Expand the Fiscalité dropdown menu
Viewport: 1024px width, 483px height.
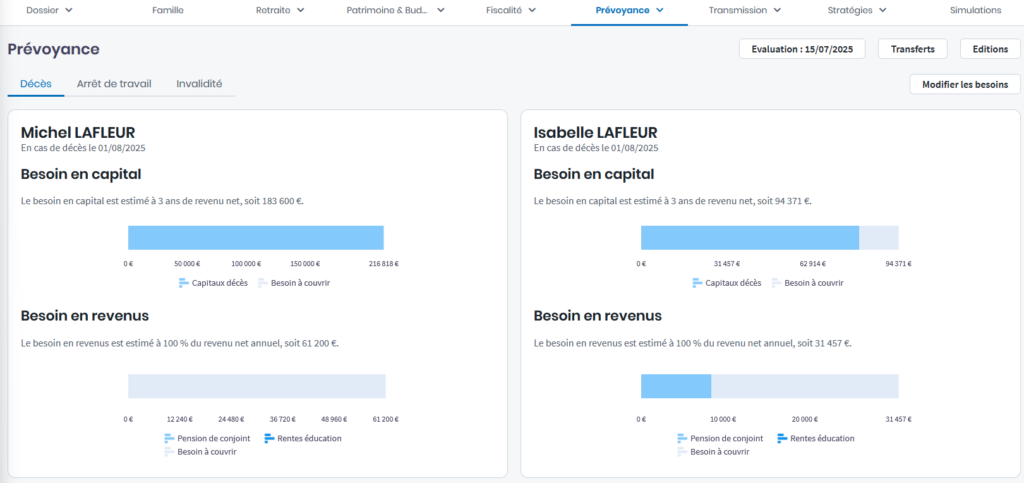[x=532, y=10]
